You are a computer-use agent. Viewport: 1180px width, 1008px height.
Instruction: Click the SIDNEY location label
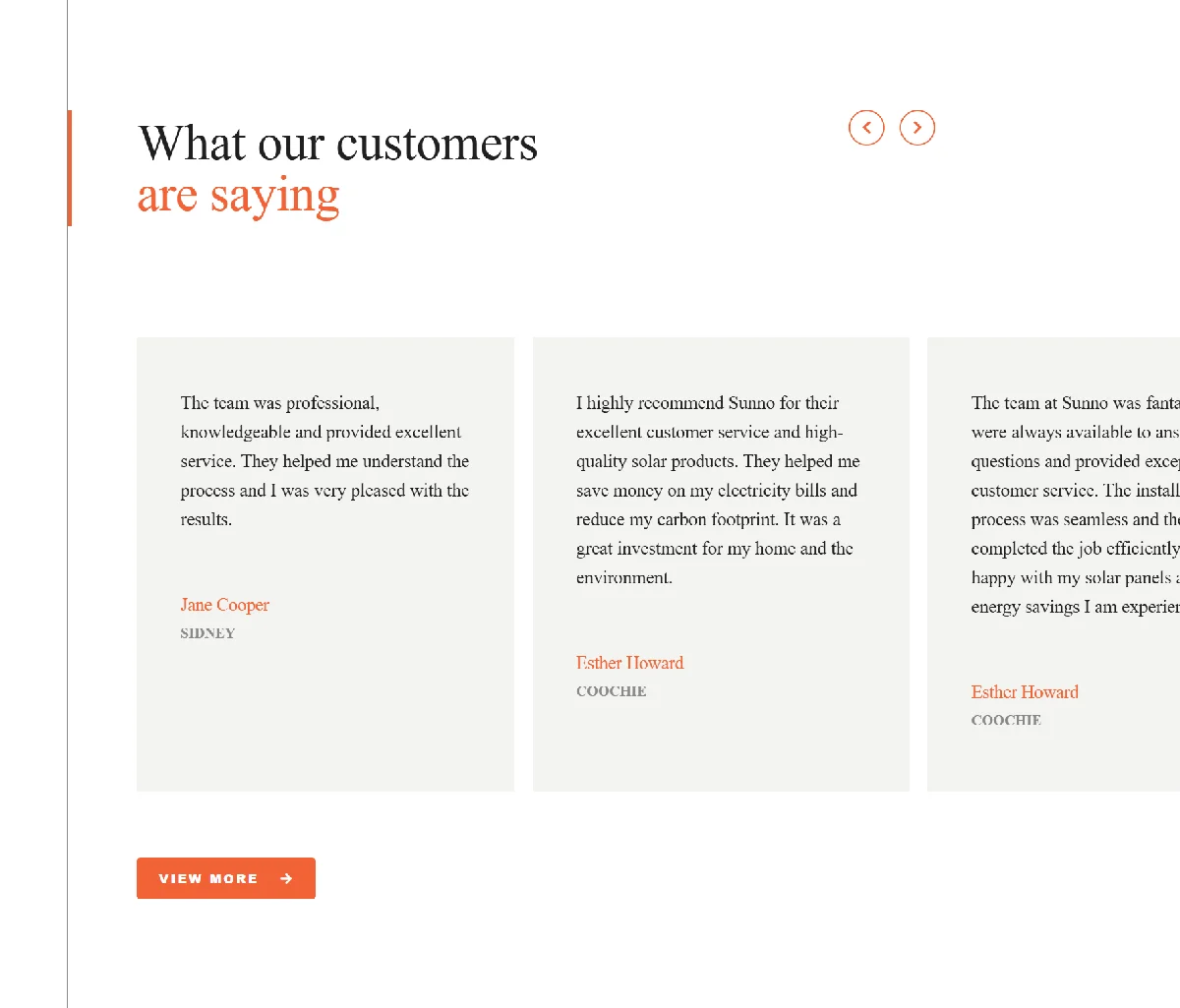click(x=207, y=633)
